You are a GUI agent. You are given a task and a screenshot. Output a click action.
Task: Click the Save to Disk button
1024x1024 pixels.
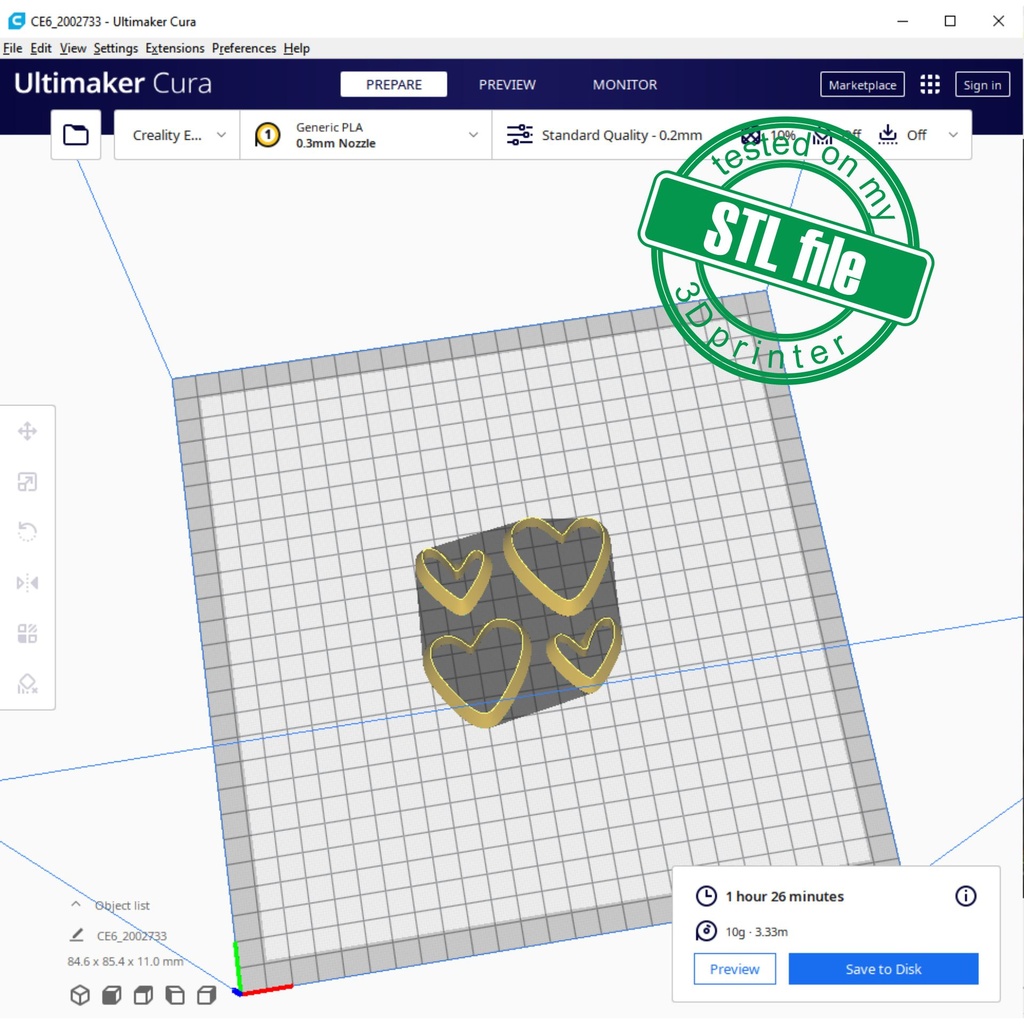[883, 969]
